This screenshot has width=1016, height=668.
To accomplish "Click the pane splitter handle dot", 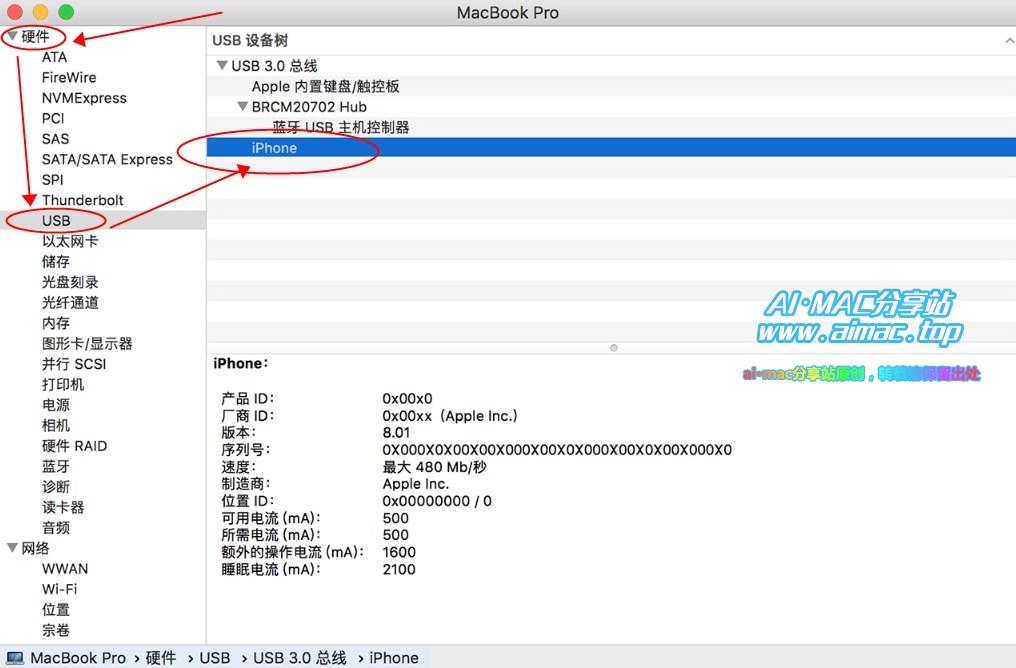I will (x=614, y=348).
